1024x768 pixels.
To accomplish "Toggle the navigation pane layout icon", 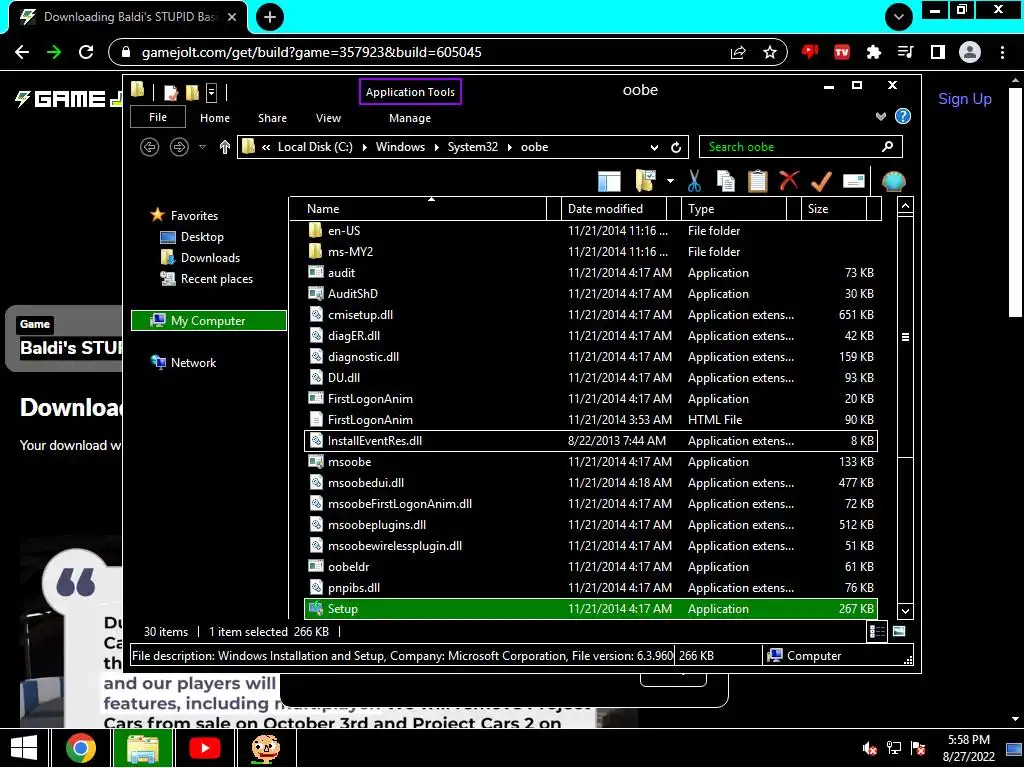I will pyautogui.click(x=609, y=181).
